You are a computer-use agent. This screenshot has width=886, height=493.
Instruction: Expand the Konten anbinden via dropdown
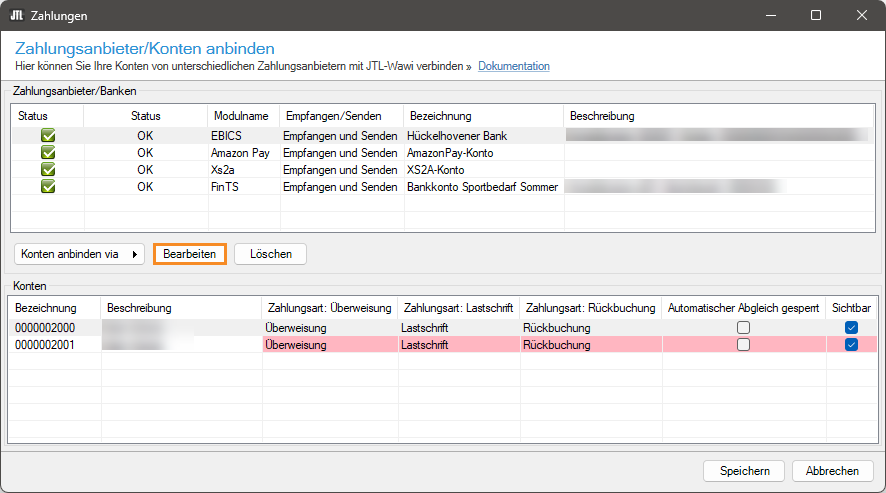click(80, 254)
